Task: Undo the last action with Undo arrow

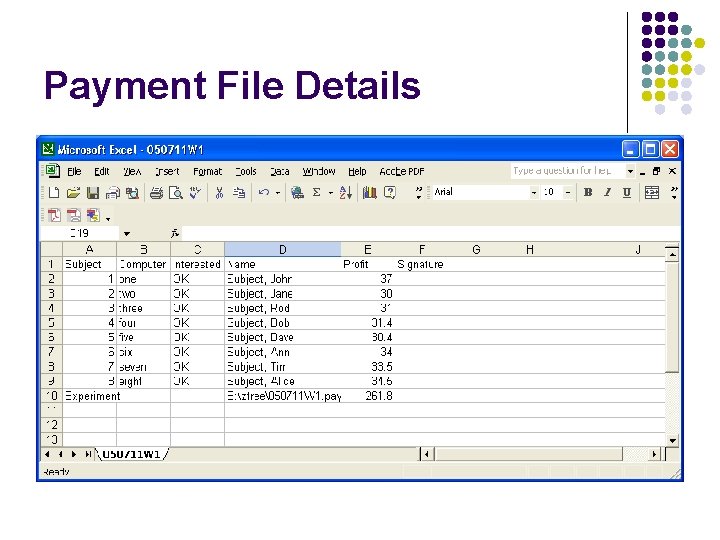Action: (x=264, y=193)
